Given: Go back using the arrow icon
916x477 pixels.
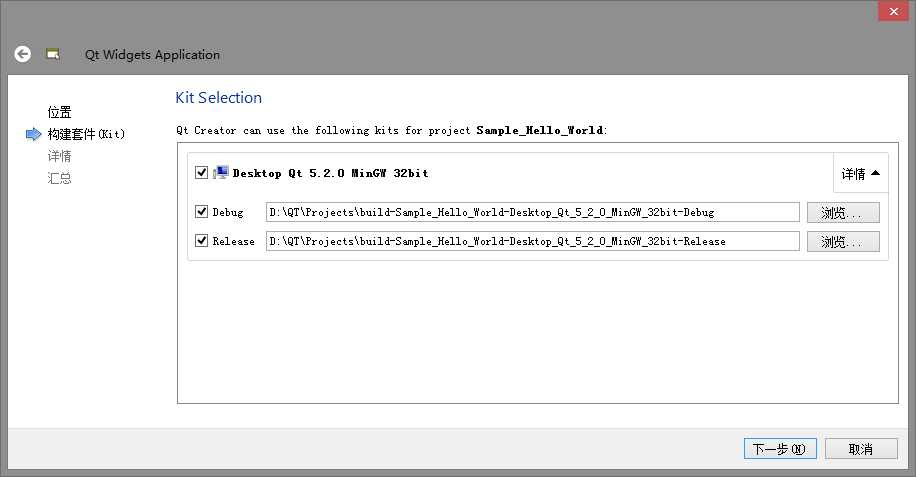Looking at the screenshot, I should pyautogui.click(x=22, y=54).
